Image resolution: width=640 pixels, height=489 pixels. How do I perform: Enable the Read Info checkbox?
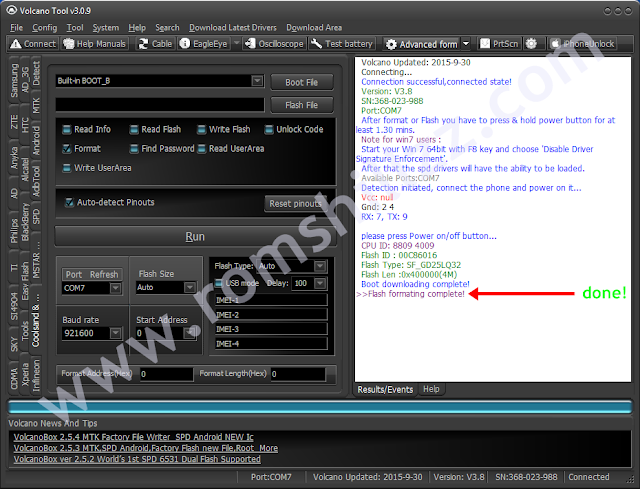point(67,130)
